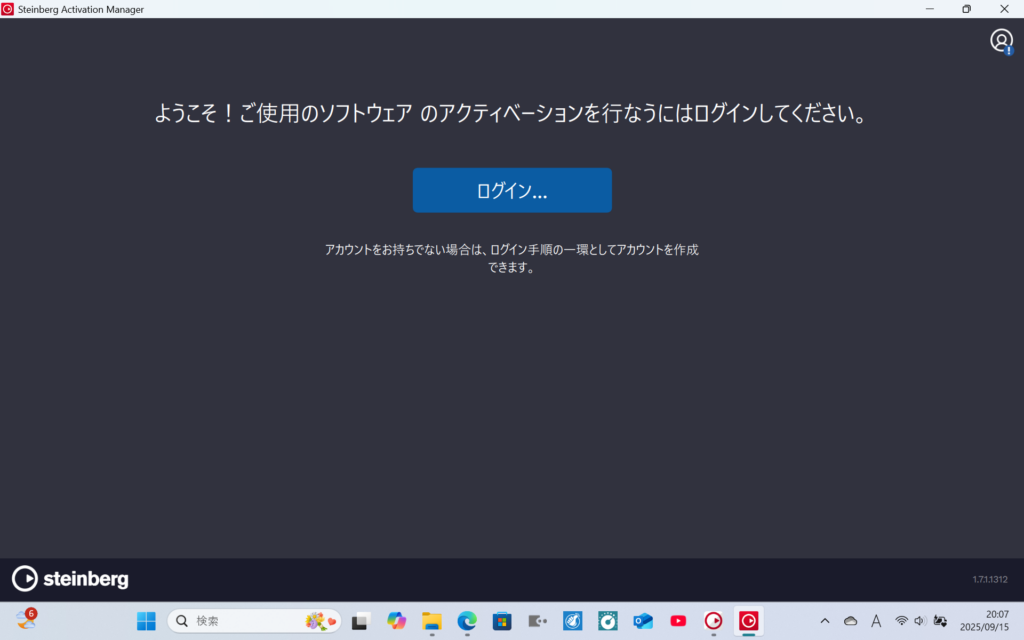Open Wi-Fi network quick settings
The height and width of the screenshot is (640, 1024).
click(902, 621)
